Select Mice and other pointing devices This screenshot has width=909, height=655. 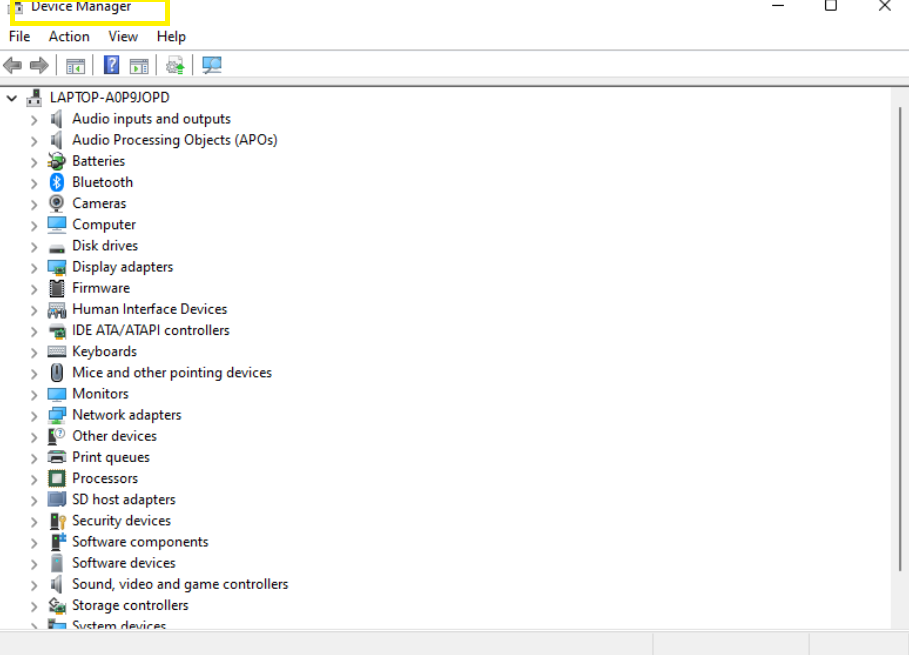coord(172,373)
